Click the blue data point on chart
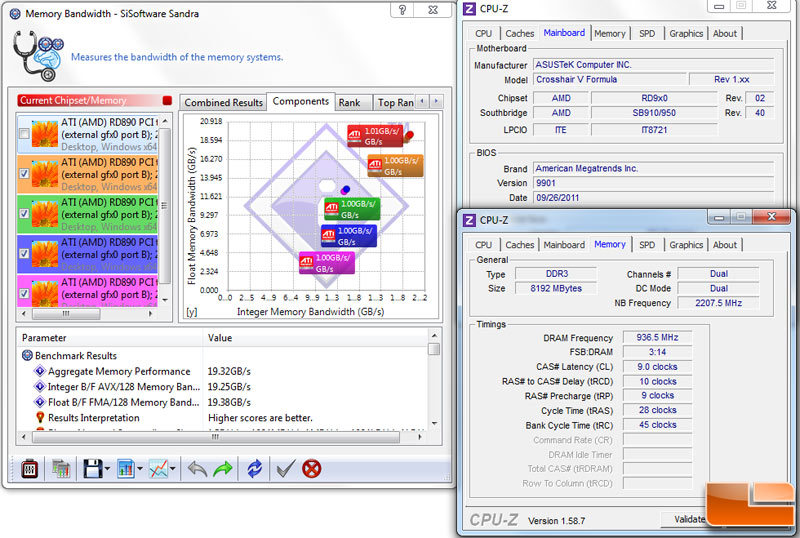 pos(345,190)
